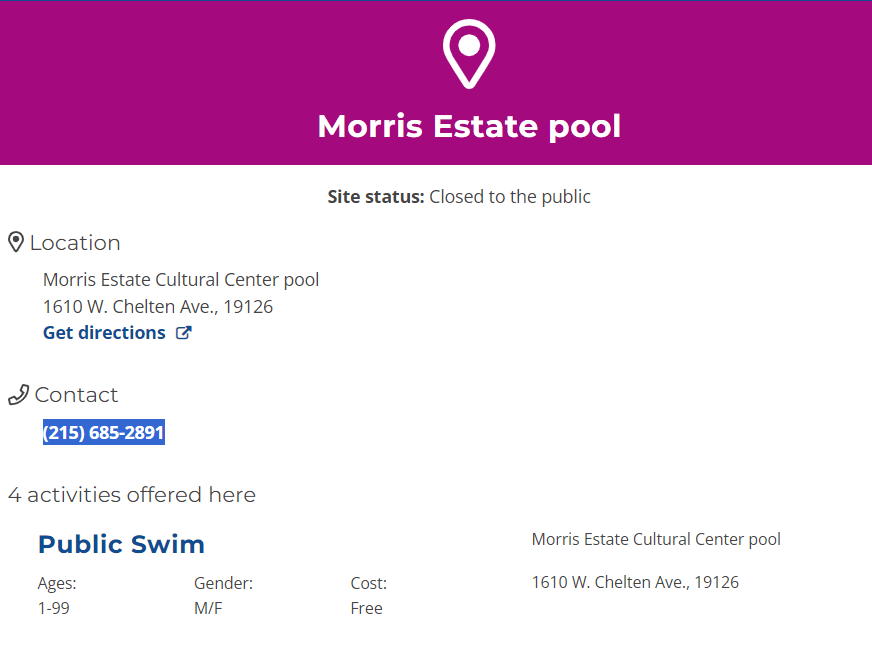Click the Morris Estate Cultural Center pool location name
872x670 pixels.
(x=181, y=280)
